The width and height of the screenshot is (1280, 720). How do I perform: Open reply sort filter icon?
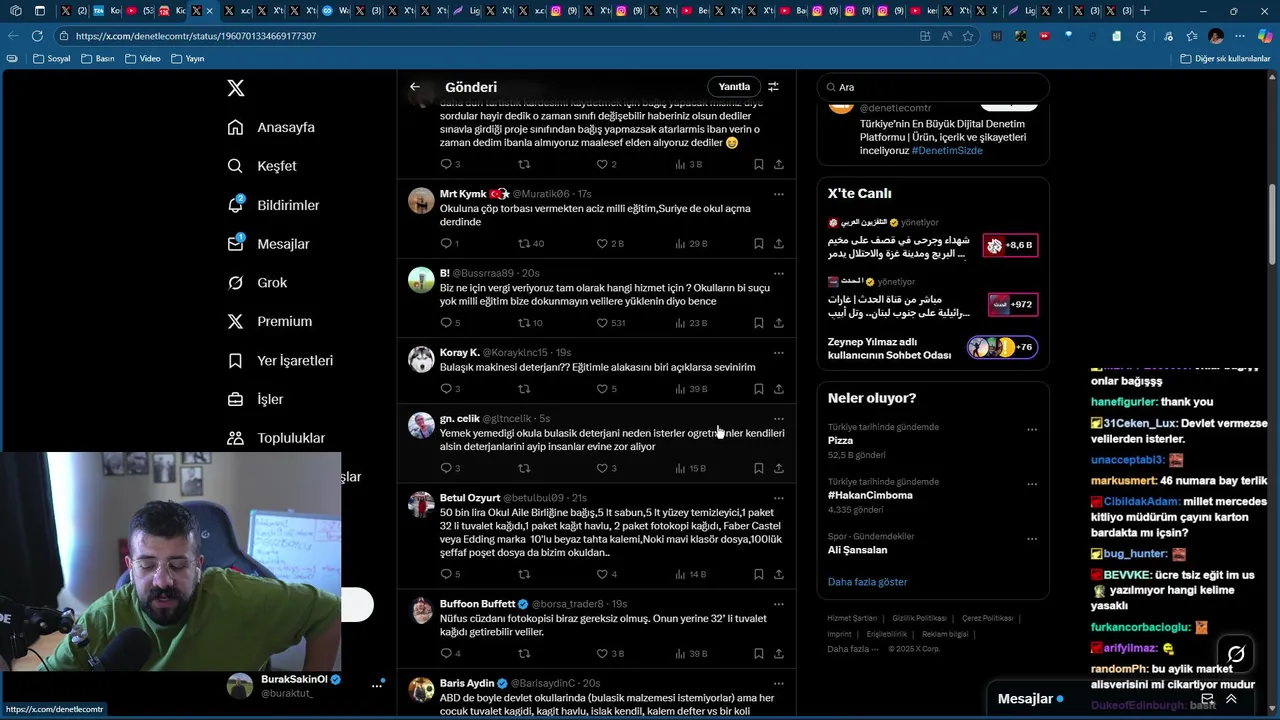point(773,87)
